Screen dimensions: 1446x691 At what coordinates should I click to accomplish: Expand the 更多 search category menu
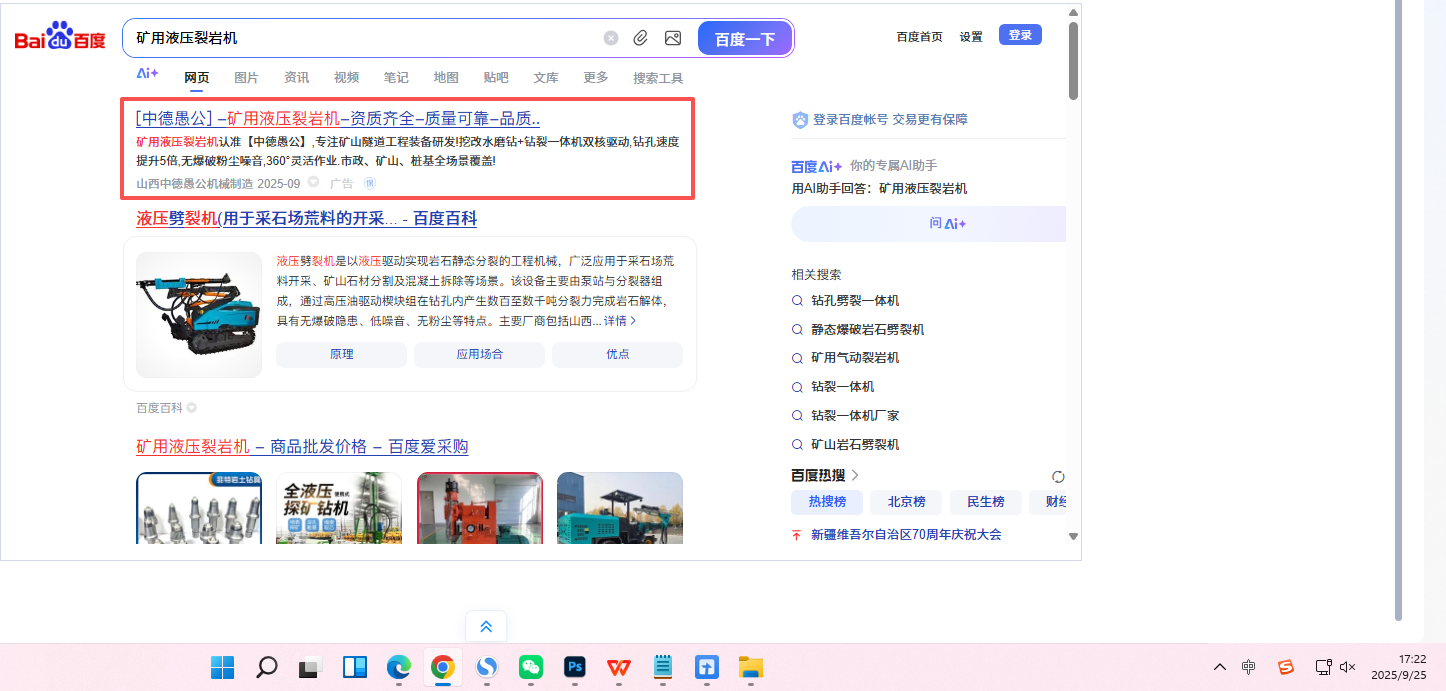(596, 78)
